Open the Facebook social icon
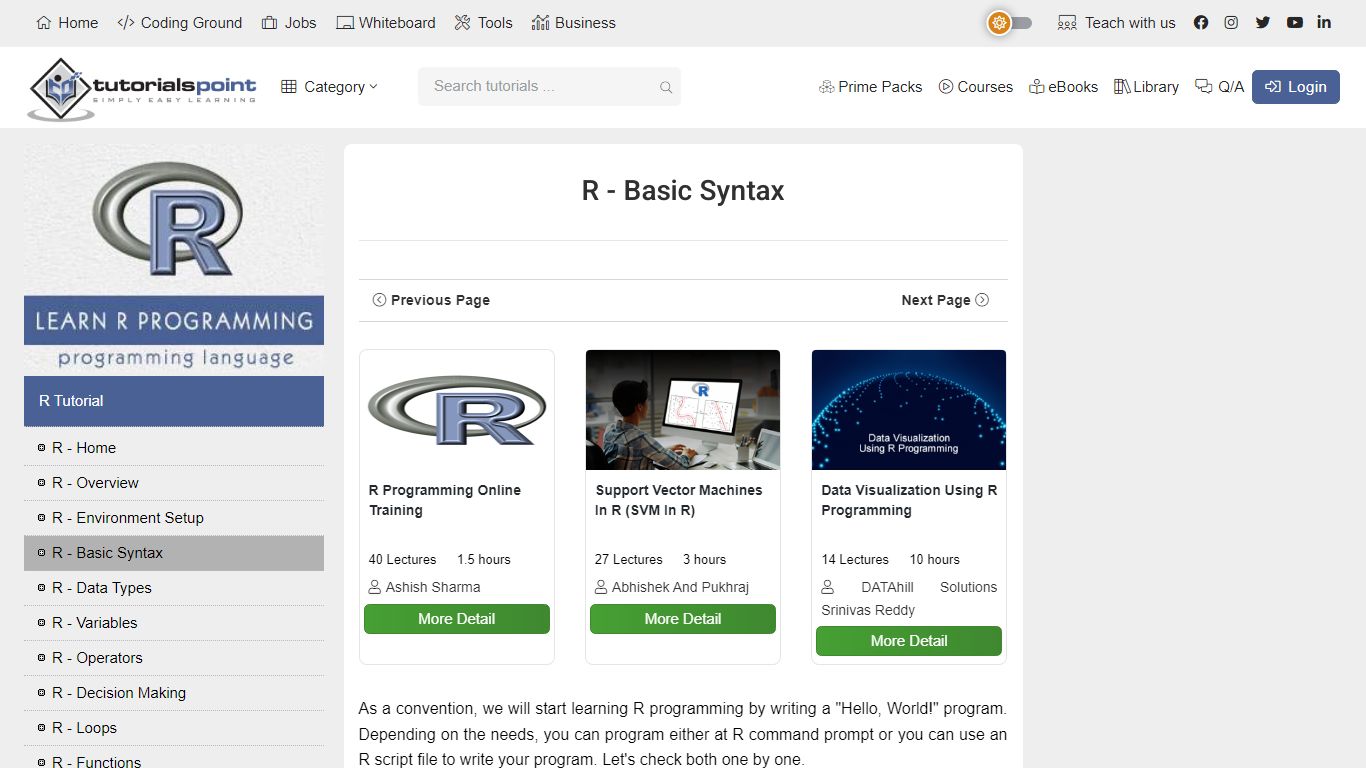 [1201, 22]
